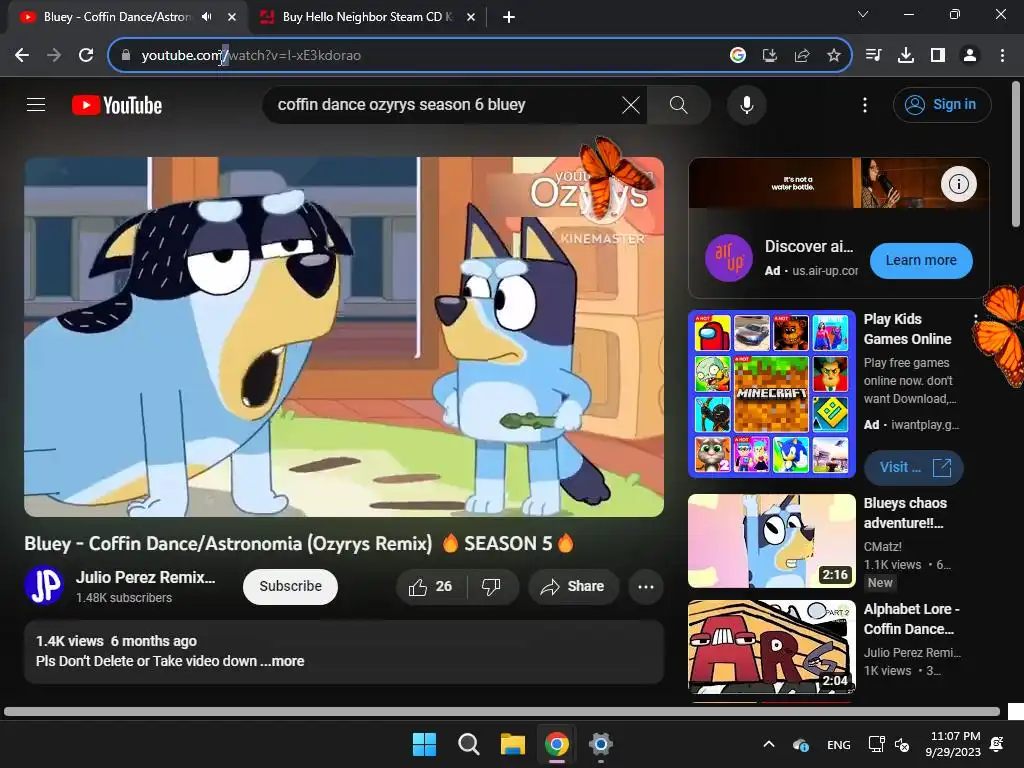Click the air up advertiser logo
Image resolution: width=1024 pixels, height=768 pixels.
[729, 258]
